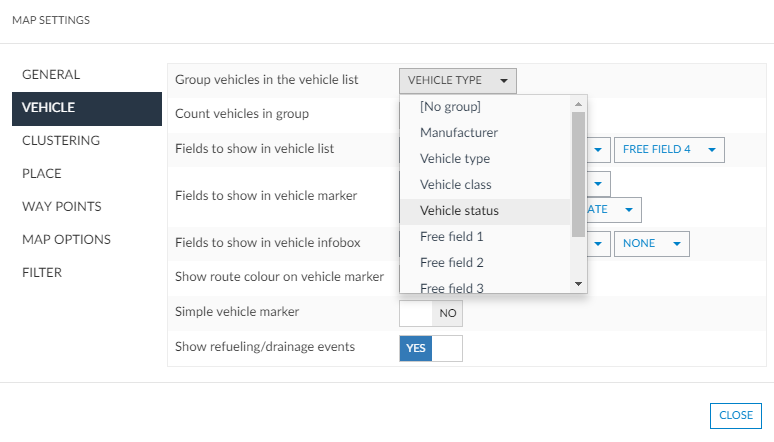Go to Map Options tab
Viewport: 774px width, 442px height.
(66, 240)
